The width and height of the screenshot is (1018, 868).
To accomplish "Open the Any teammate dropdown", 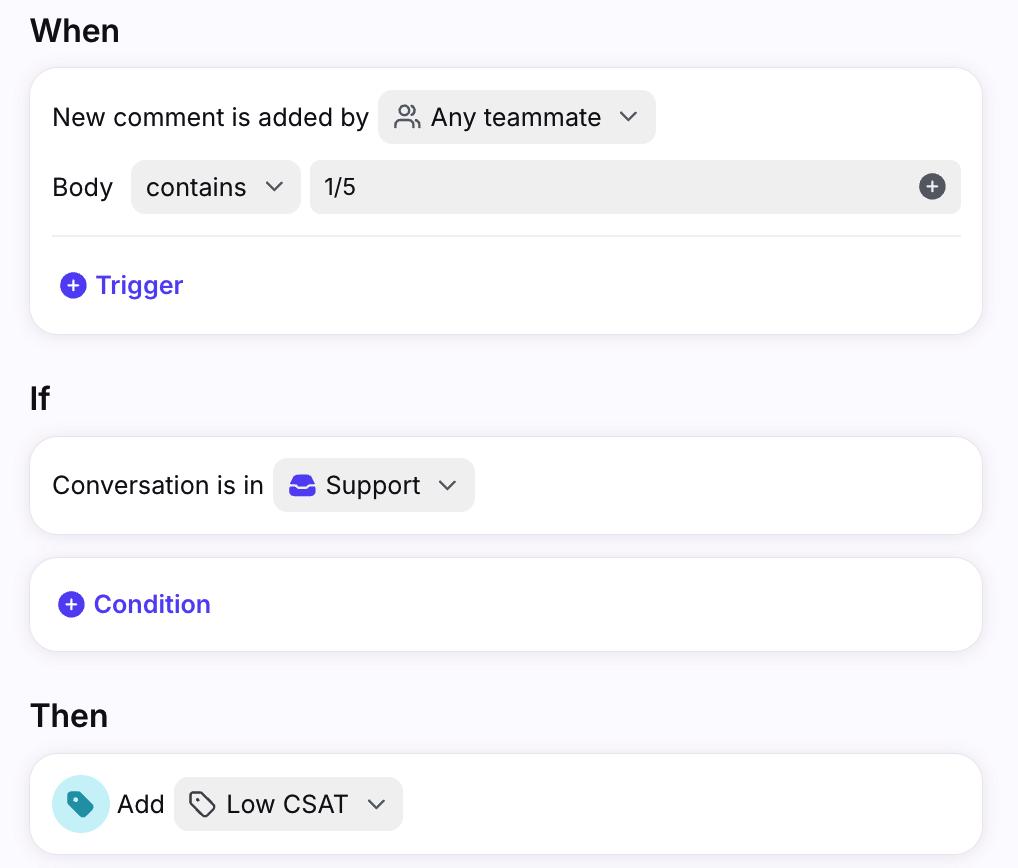I will click(516, 117).
